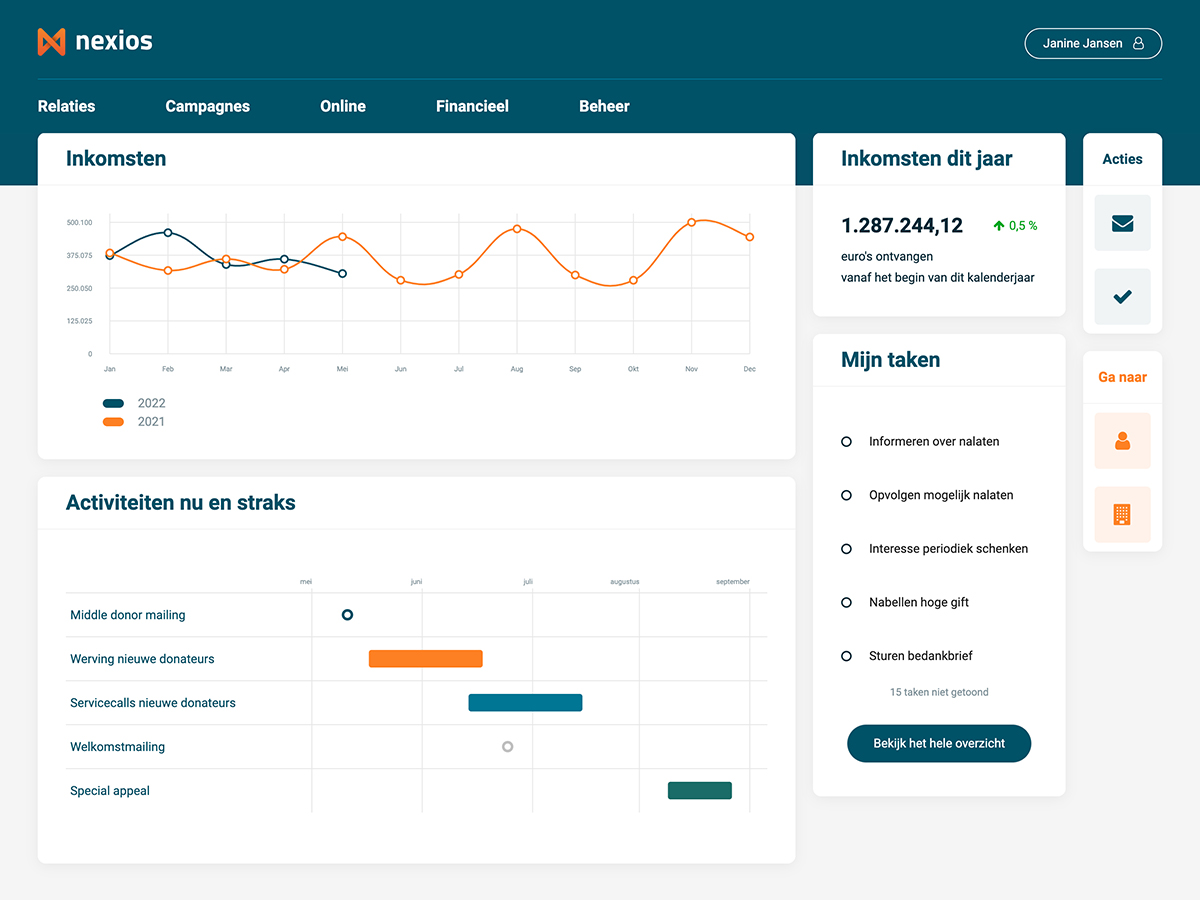Open the building icon under Ga naar
The height and width of the screenshot is (900, 1200).
coord(1122,515)
